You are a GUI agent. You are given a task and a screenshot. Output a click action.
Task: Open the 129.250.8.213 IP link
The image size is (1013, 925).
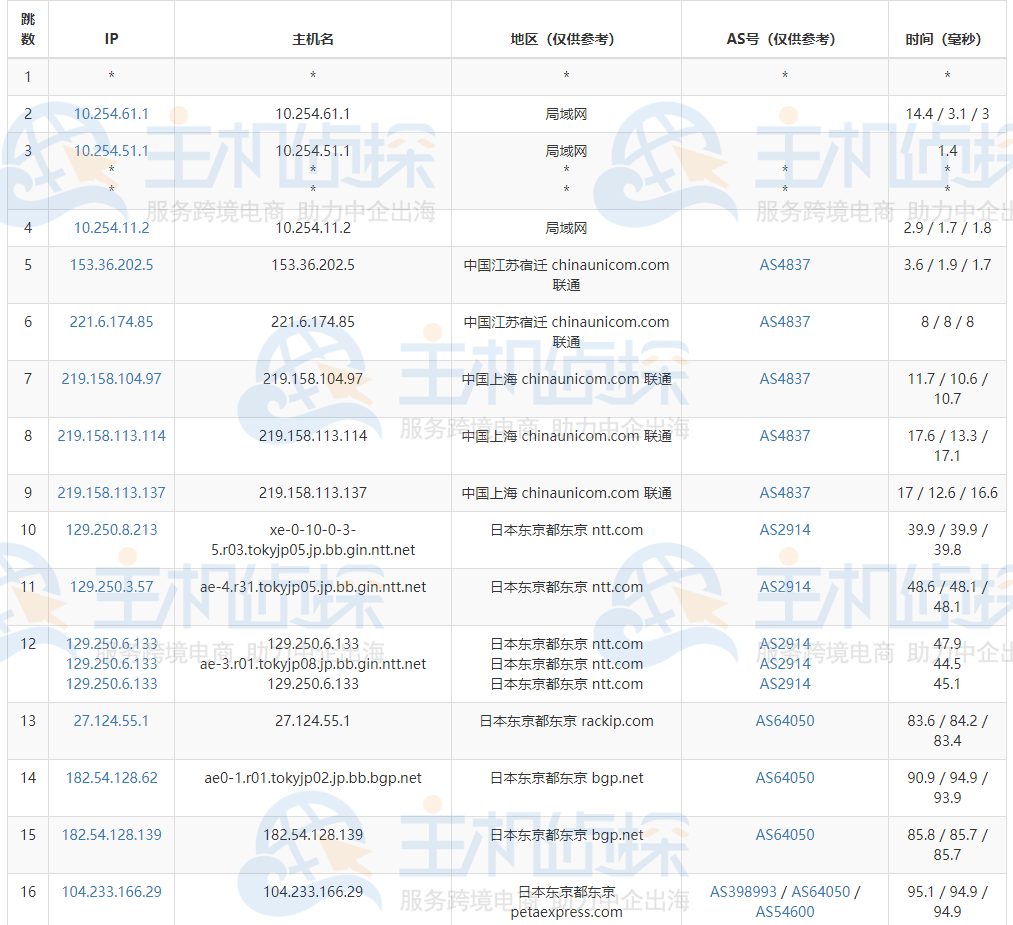click(111, 530)
